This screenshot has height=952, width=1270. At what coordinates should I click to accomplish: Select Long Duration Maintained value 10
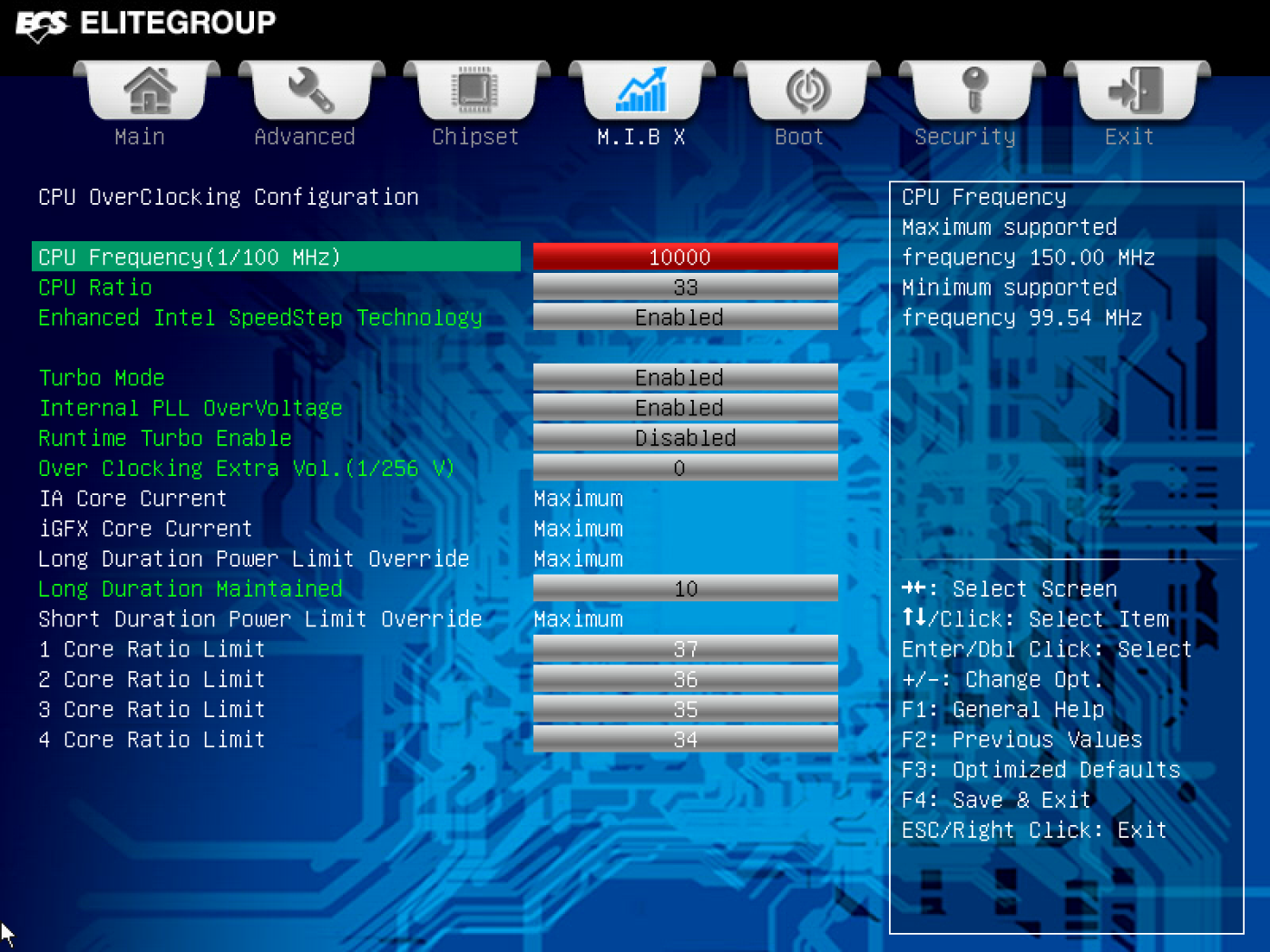point(686,588)
